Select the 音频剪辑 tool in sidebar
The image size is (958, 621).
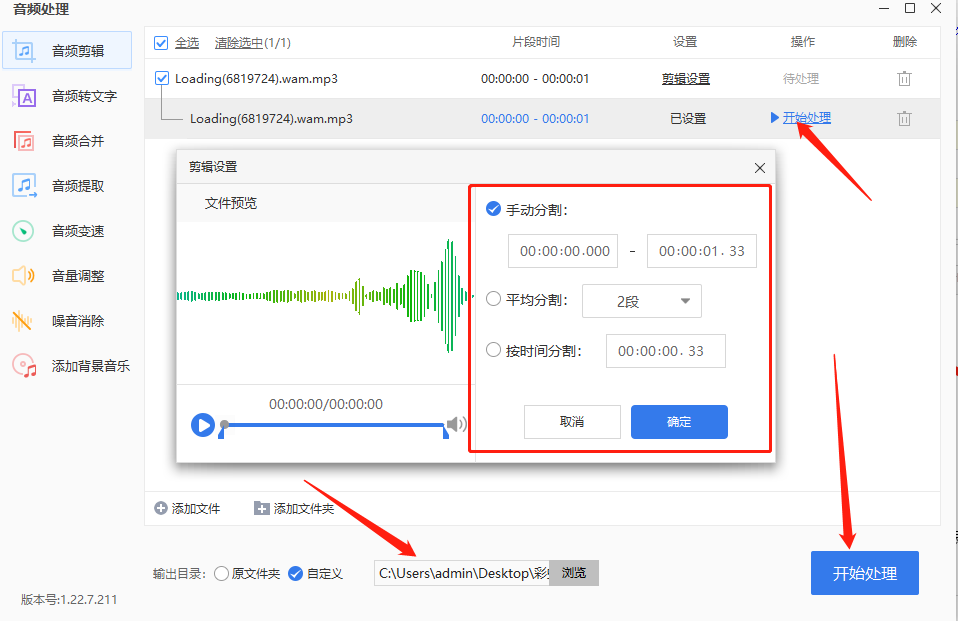(x=68, y=51)
